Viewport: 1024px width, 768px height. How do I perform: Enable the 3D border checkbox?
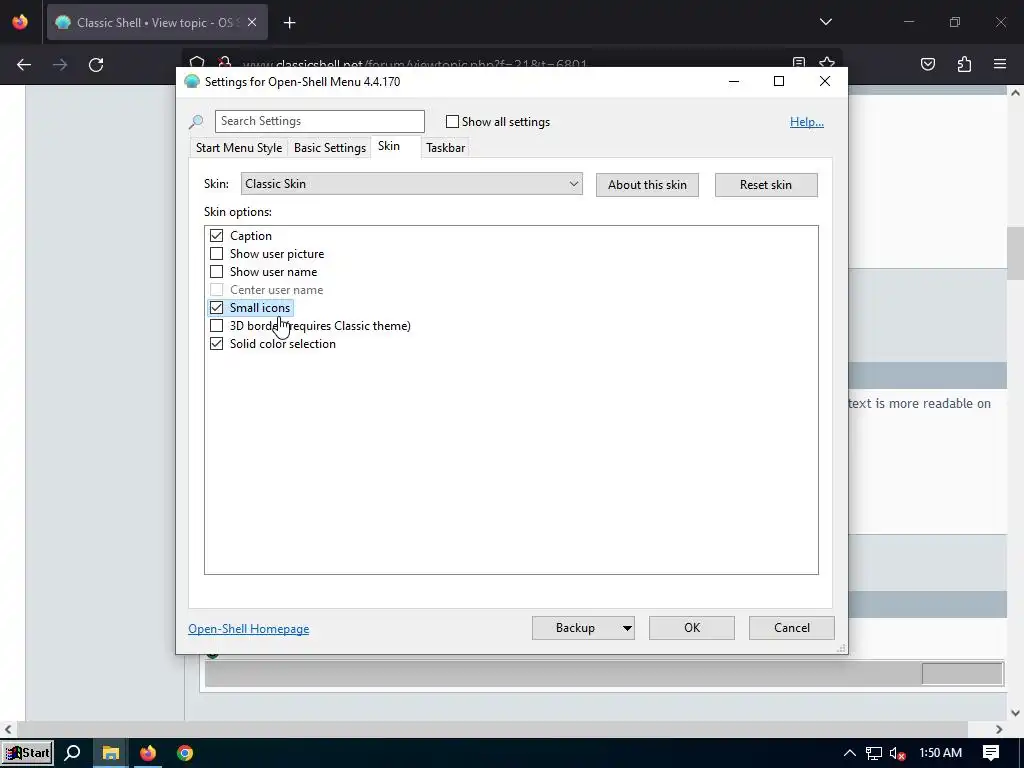click(x=216, y=325)
